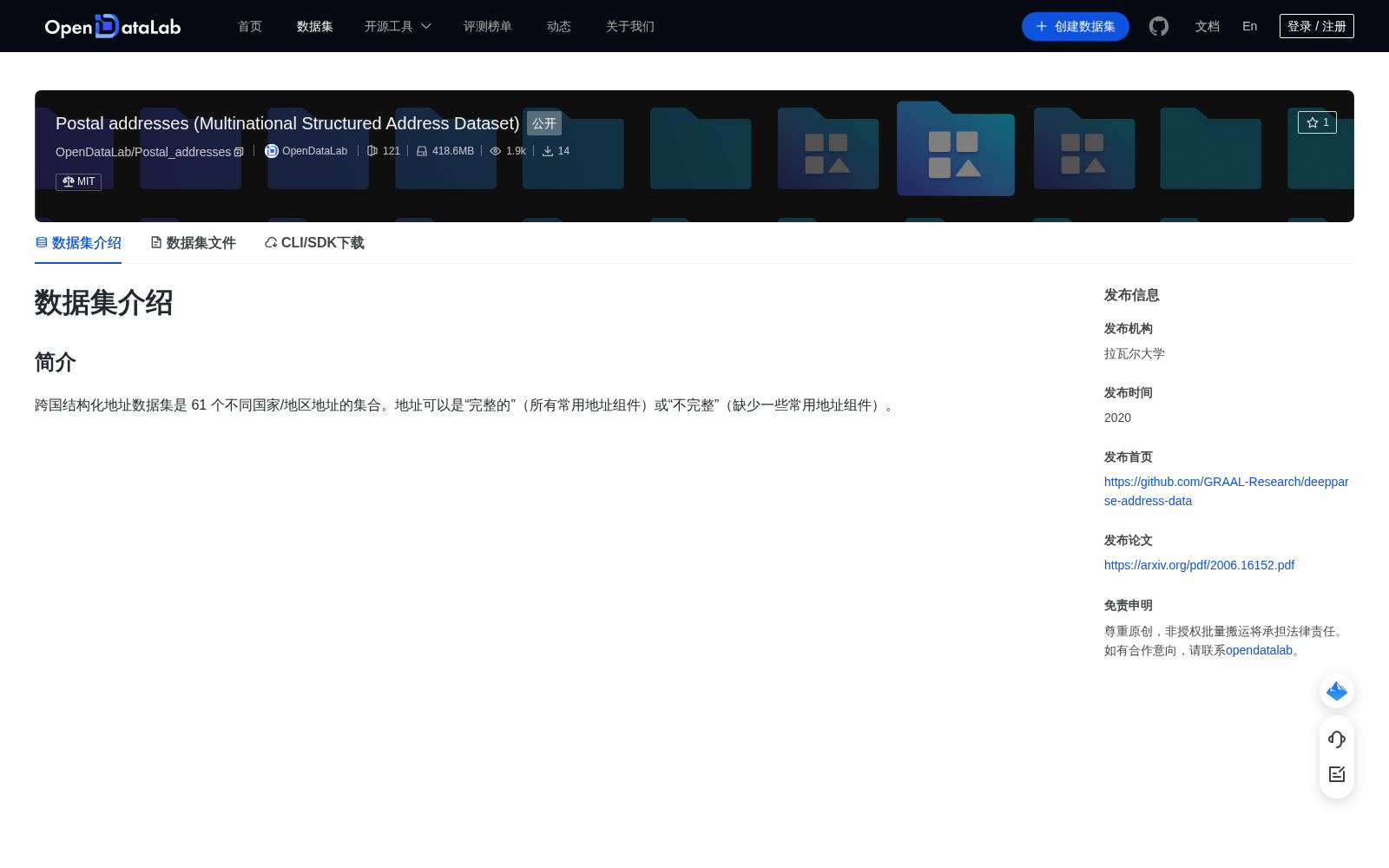Click the 121 file count icon
The width and height of the screenshot is (1389, 868).
coord(372,151)
